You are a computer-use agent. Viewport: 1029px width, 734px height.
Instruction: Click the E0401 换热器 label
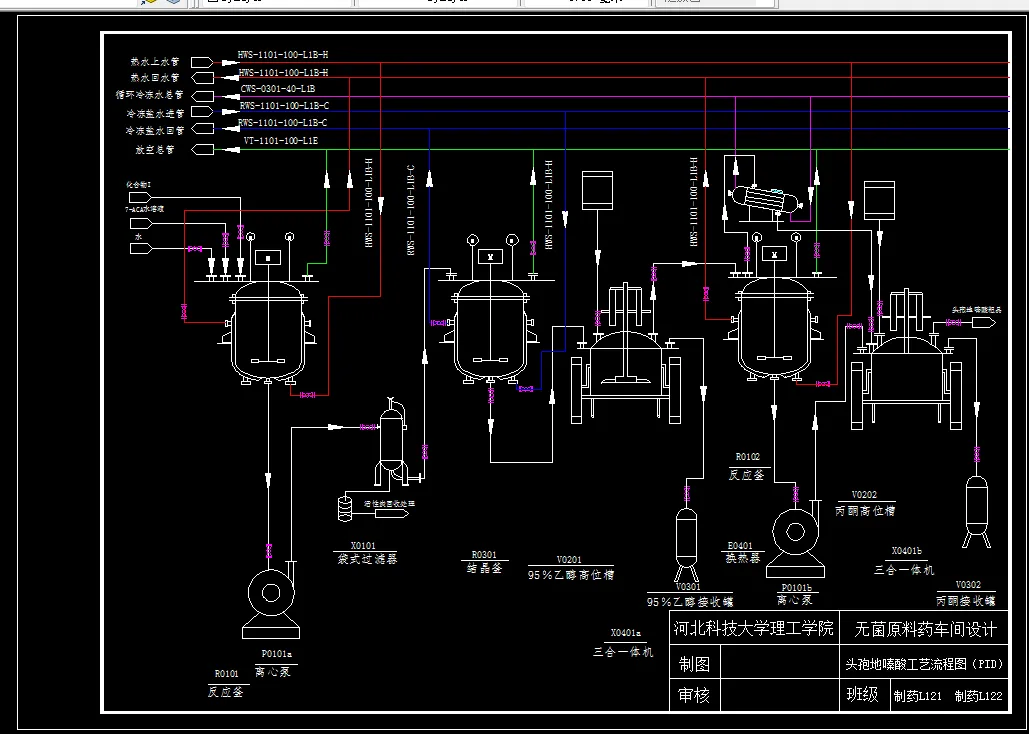click(x=743, y=553)
